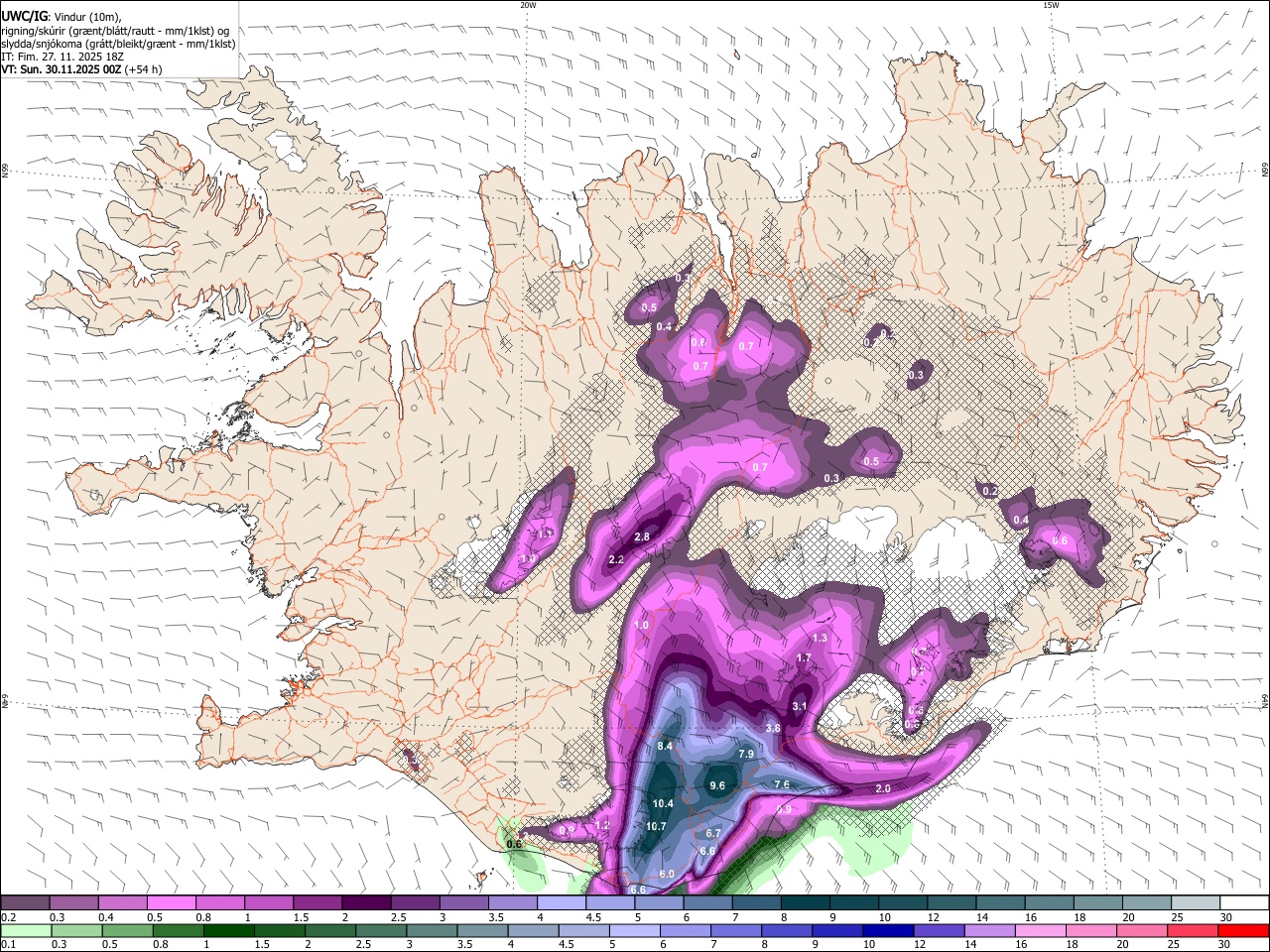Viewport: 1270px width, 952px height.
Task: Pick the white swatch after 30 in upper legend
Action: pos(1245,902)
